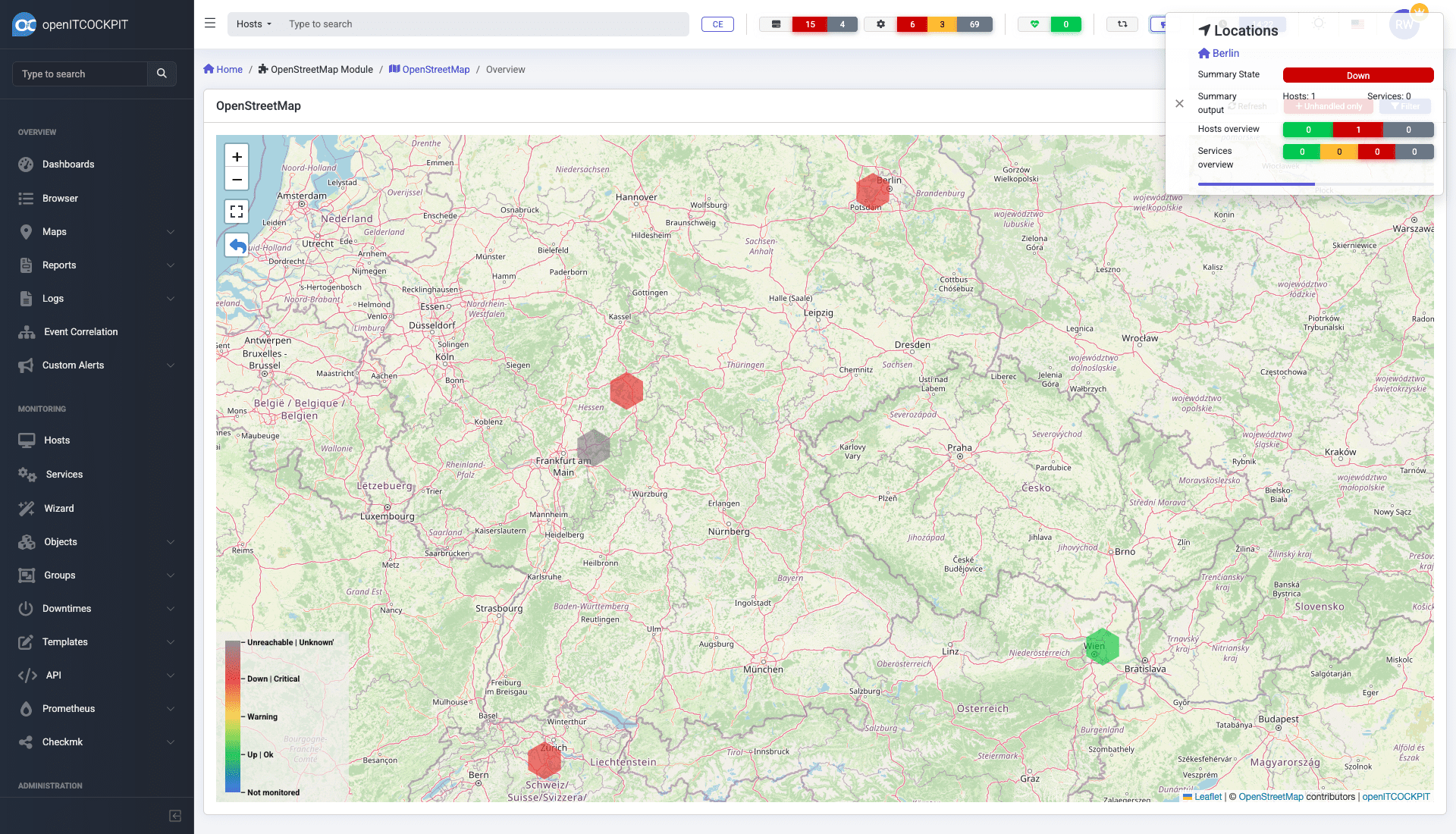Expand the Objects submenu chevron
The width and height of the screenshot is (1456, 834).
click(171, 542)
